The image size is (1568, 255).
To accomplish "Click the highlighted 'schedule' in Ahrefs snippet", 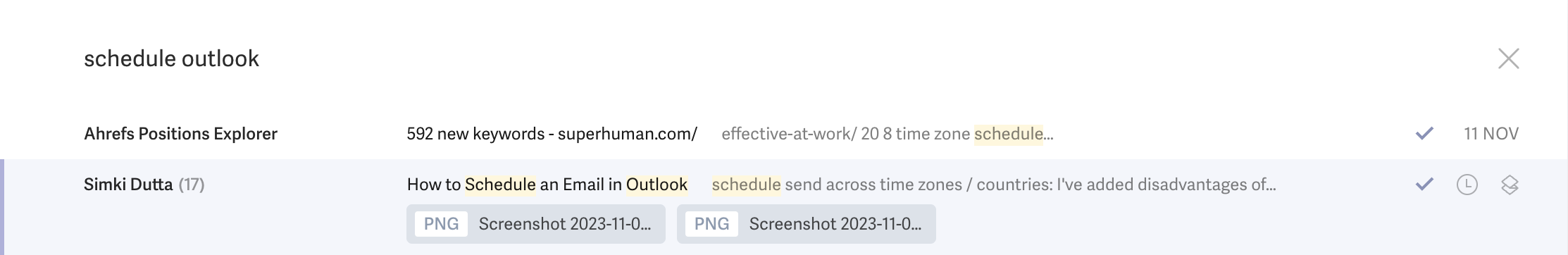I will pyautogui.click(x=1009, y=134).
